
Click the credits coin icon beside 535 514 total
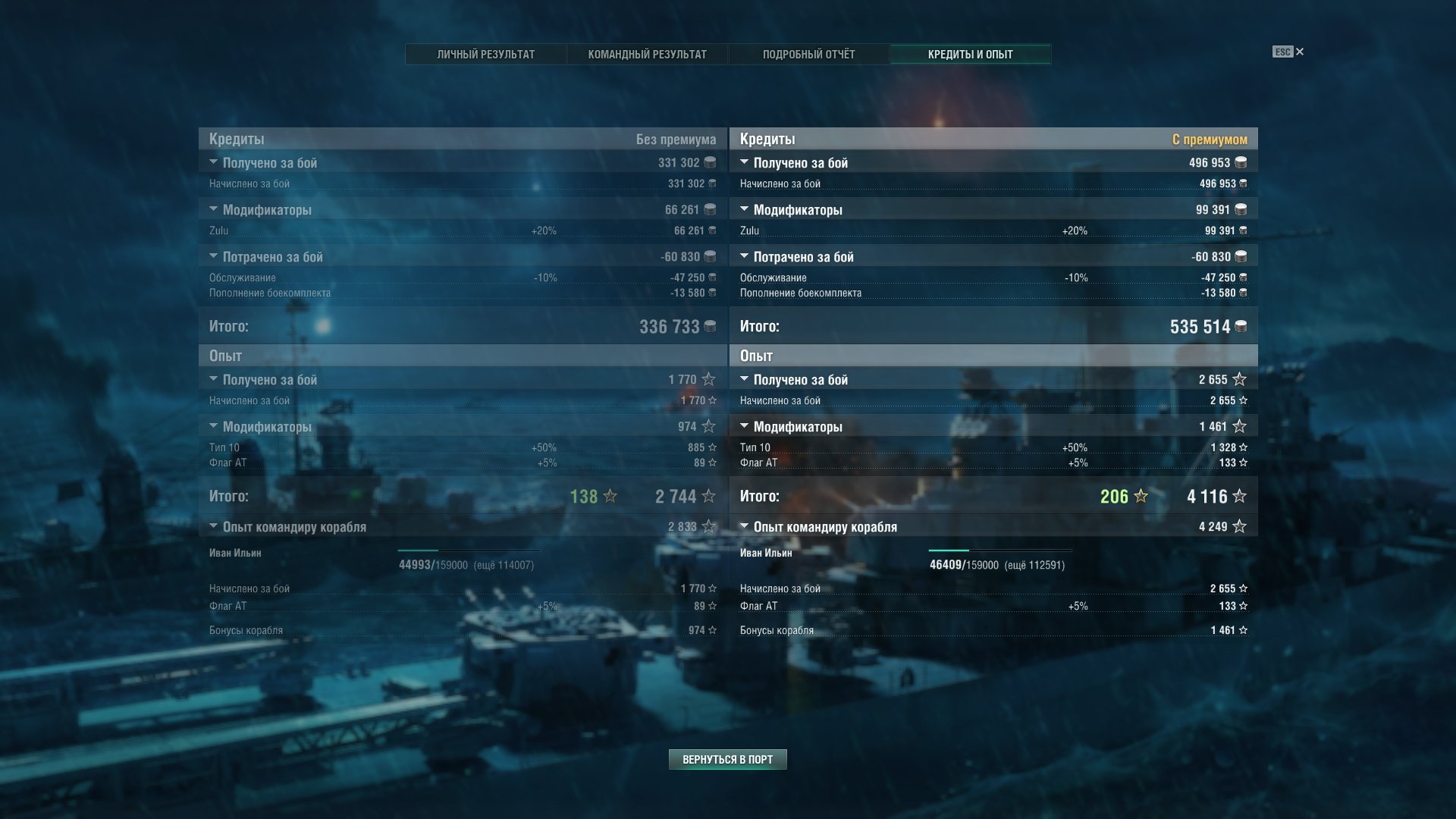1241,326
